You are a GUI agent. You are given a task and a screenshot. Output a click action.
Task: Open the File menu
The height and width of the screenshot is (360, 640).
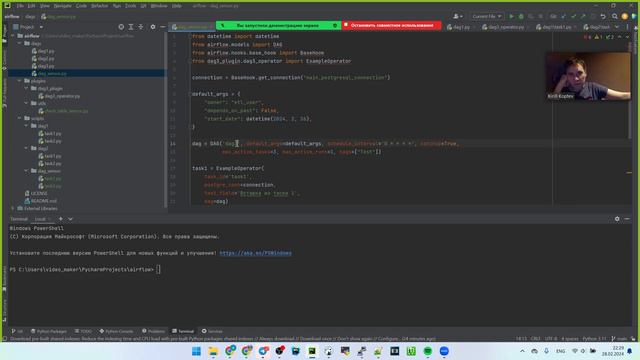click(x=20, y=6)
